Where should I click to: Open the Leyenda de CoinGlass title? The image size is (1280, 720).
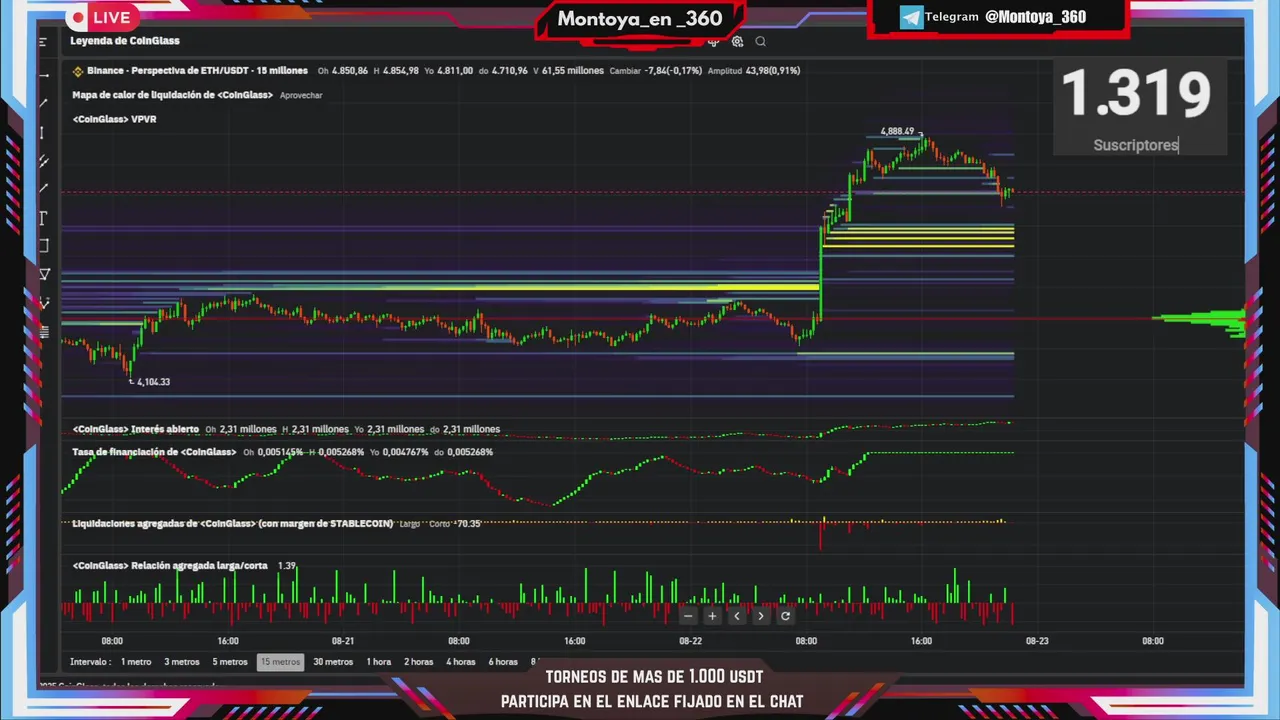pos(125,41)
